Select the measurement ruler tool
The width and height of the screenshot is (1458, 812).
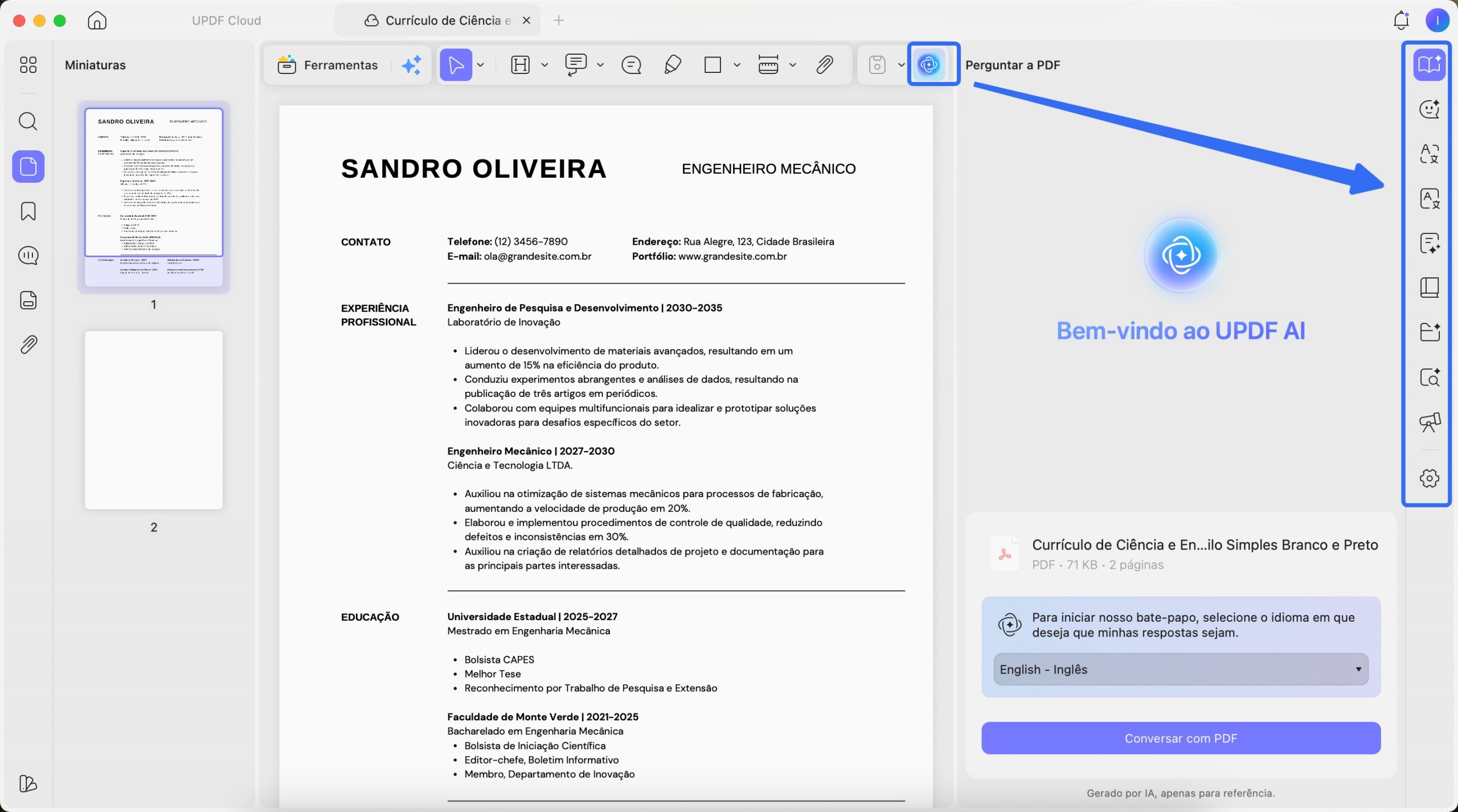768,65
